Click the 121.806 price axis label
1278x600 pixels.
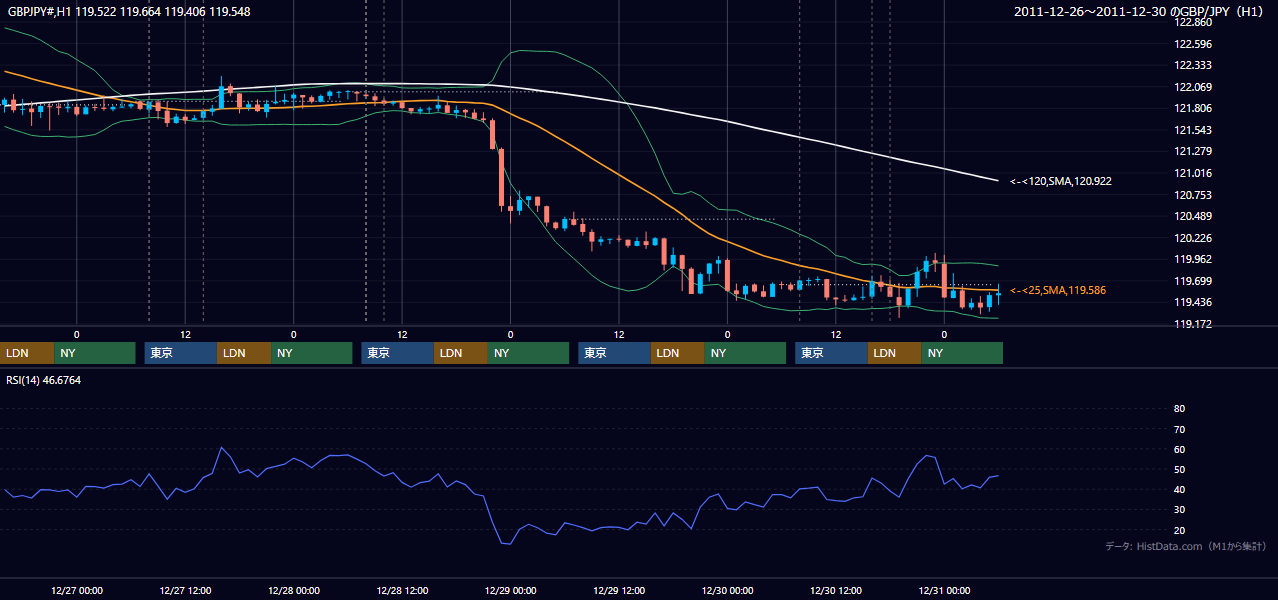[1194, 108]
